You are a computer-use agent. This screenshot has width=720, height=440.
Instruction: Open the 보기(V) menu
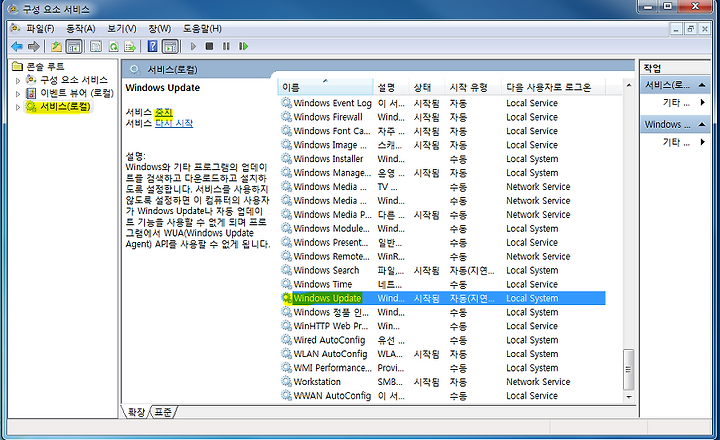click(x=122, y=28)
